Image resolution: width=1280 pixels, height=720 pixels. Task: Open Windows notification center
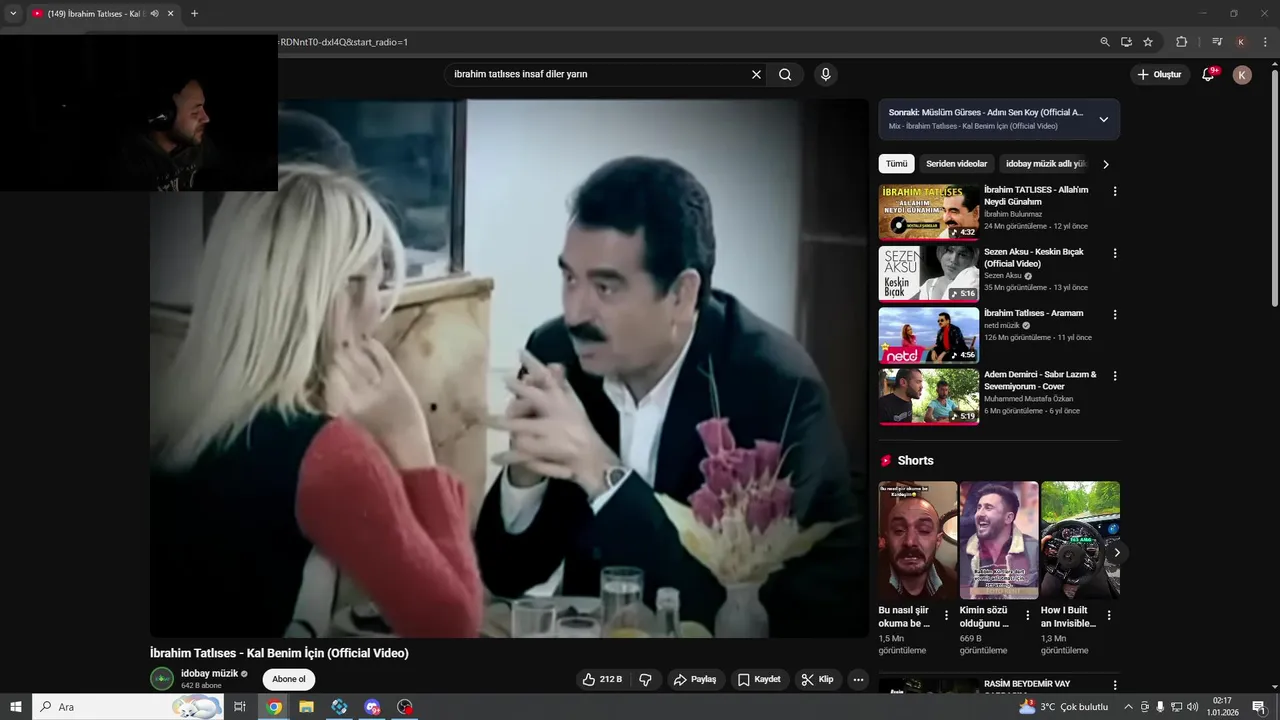tap(1259, 707)
